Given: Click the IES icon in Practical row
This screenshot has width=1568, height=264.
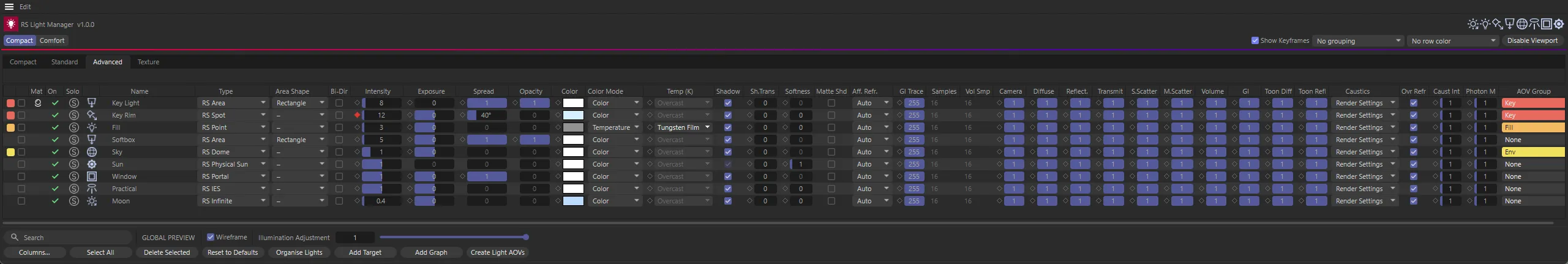Looking at the screenshot, I should tap(92, 189).
